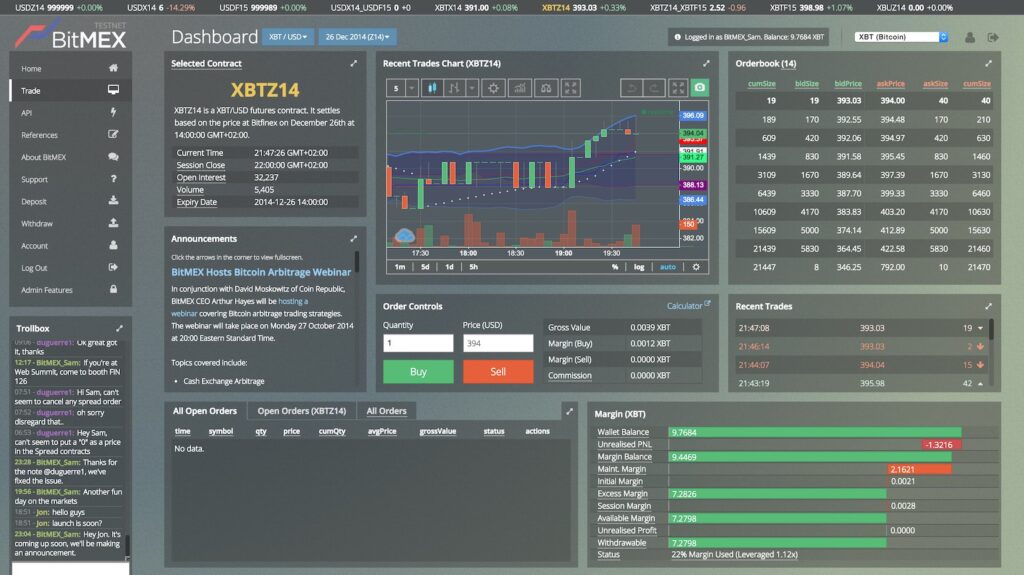Click the BitMEX logo
Screen dimensions: 1024x575
71,36
